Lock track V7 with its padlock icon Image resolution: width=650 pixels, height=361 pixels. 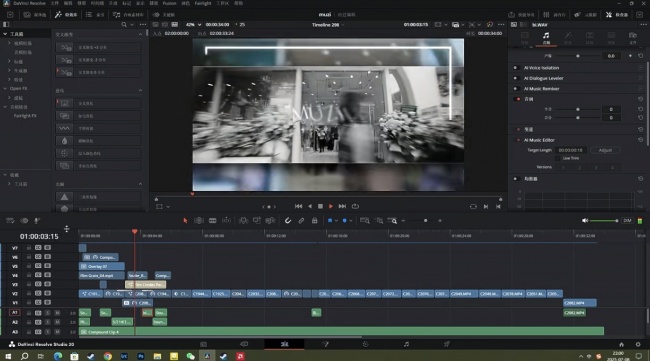click(x=29, y=247)
